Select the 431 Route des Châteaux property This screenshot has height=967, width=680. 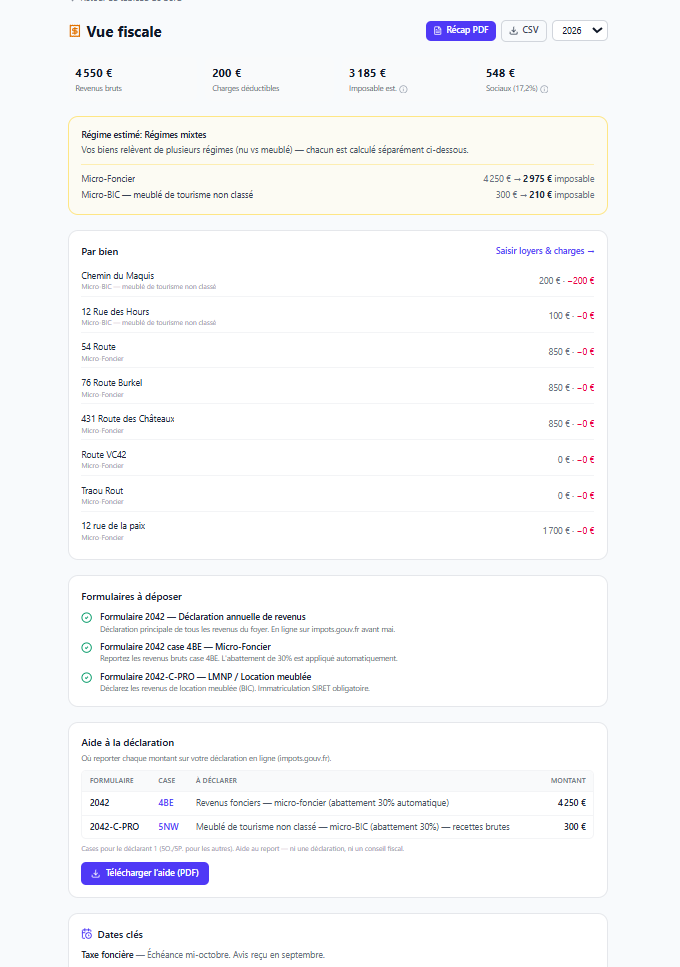338,423
